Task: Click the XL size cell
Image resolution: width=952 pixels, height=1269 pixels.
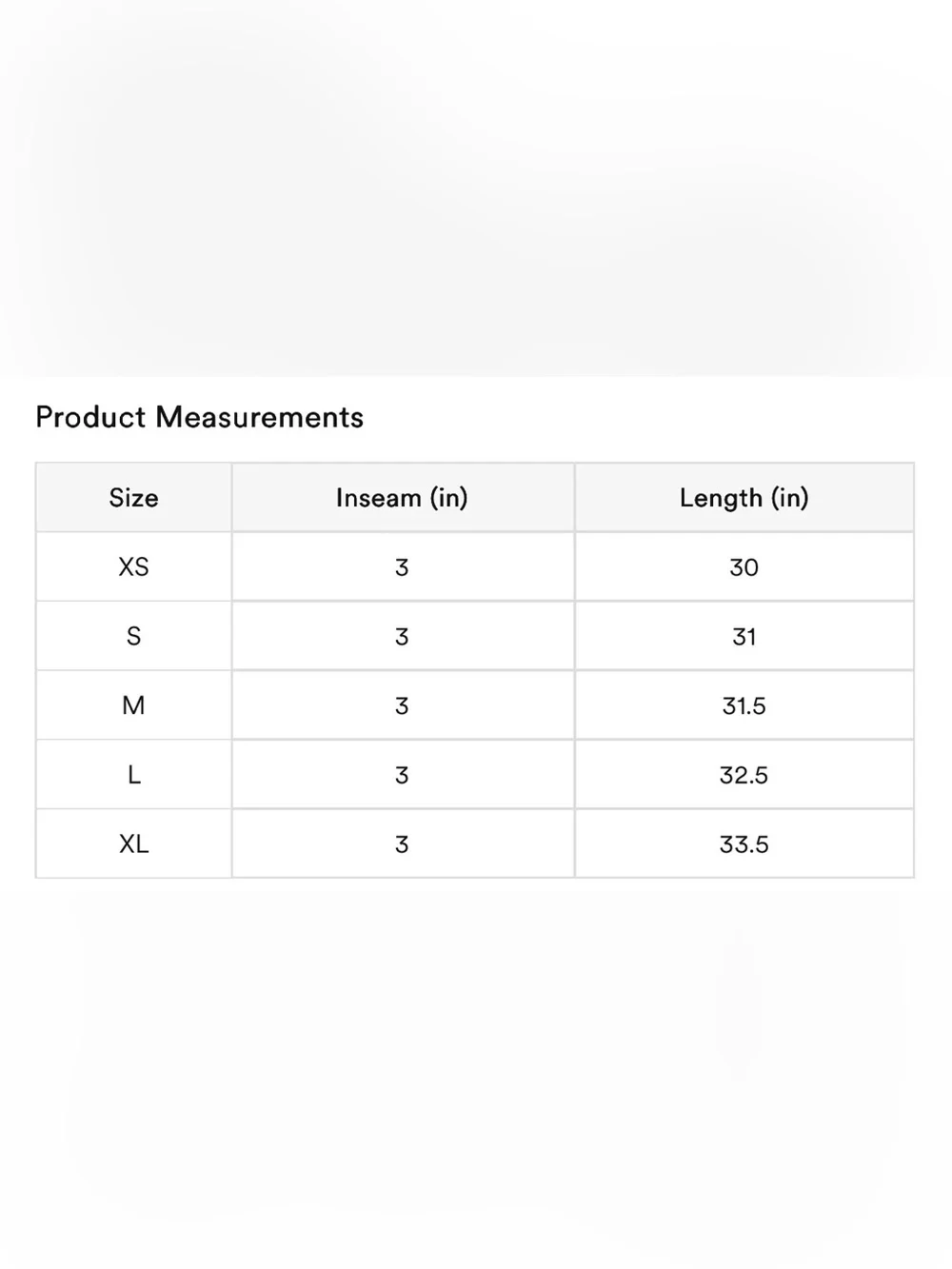Action: [x=133, y=843]
